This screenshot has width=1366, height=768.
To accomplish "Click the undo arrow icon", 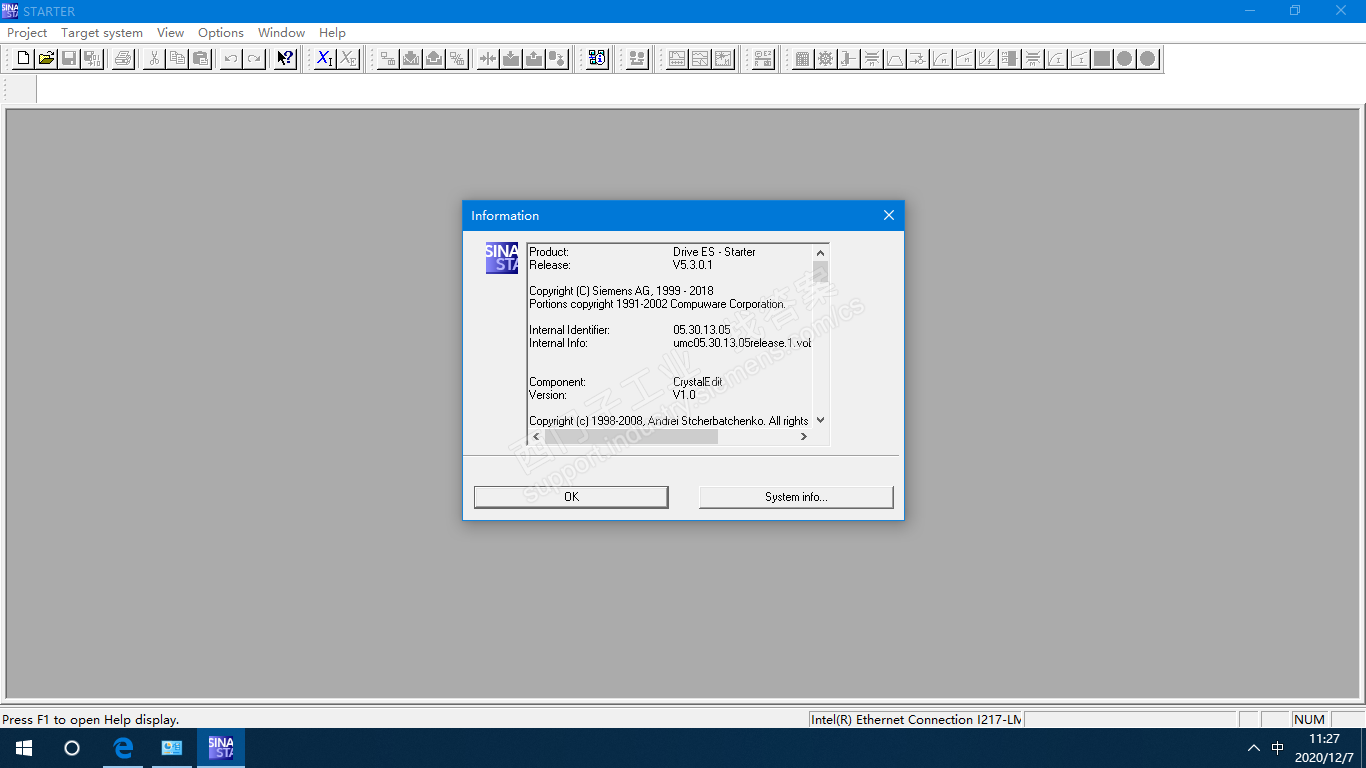I will coord(231,58).
